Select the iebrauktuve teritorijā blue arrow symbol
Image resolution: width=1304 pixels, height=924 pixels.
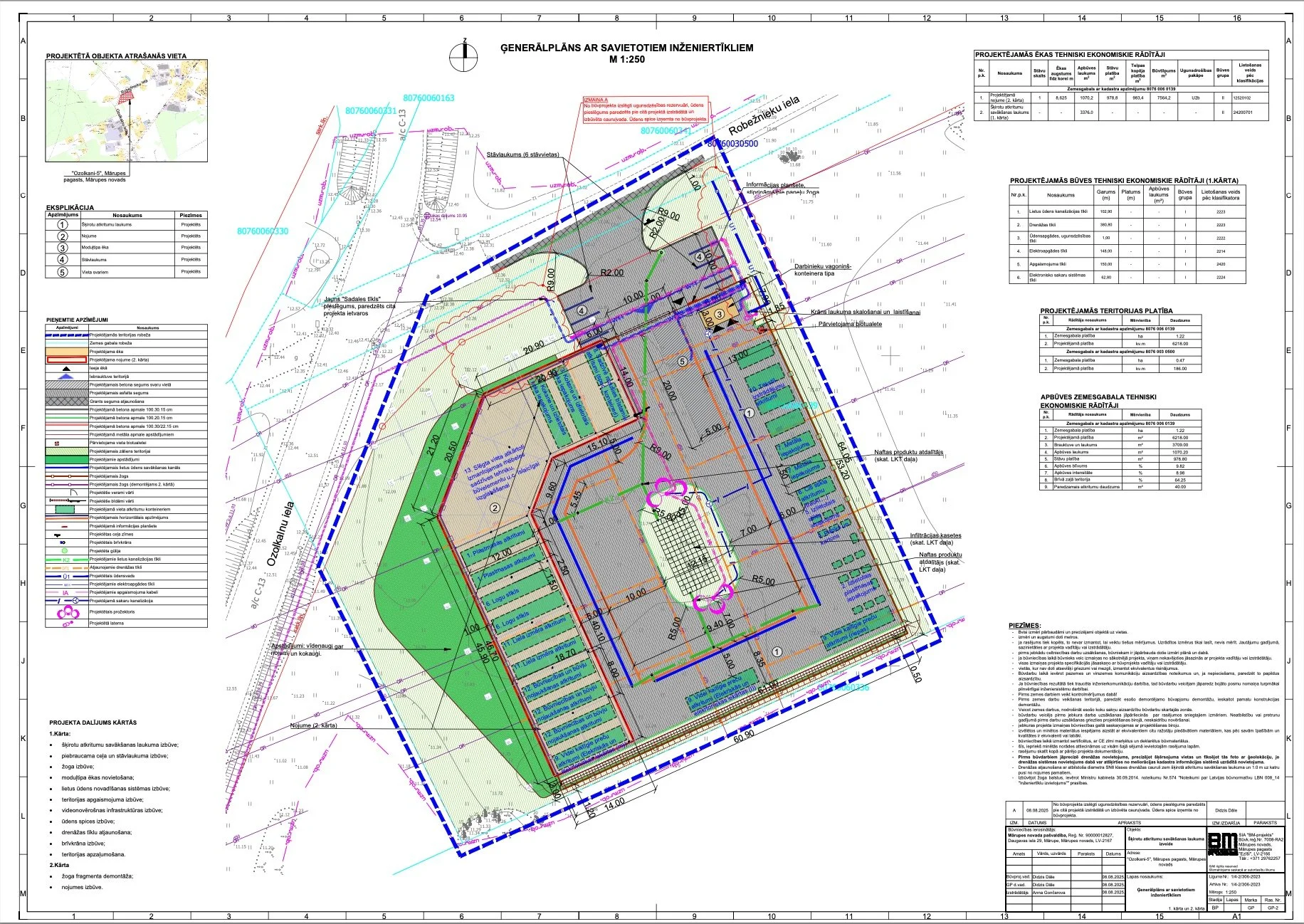click(x=66, y=377)
